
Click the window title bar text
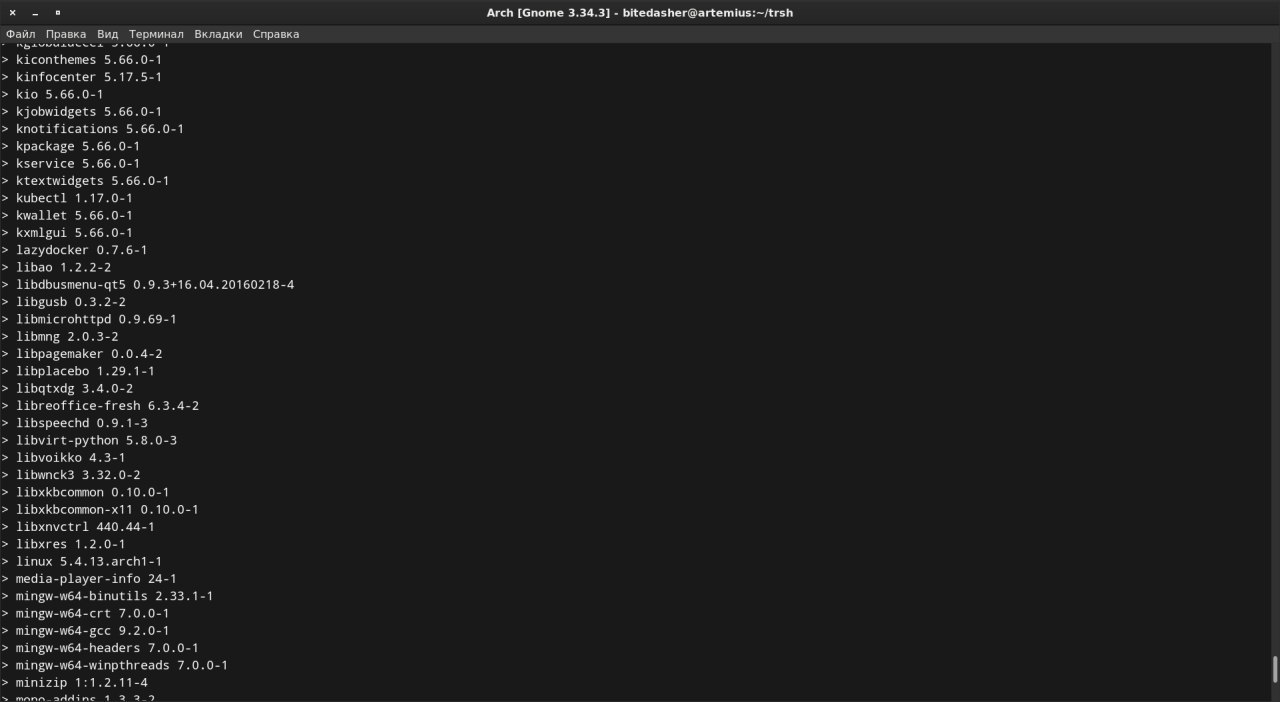(x=640, y=13)
